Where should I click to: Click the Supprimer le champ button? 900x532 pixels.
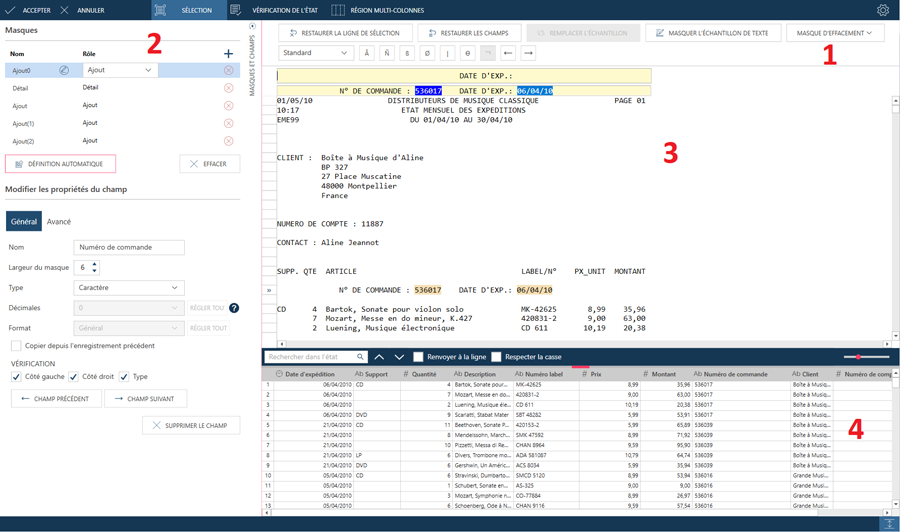click(x=190, y=426)
